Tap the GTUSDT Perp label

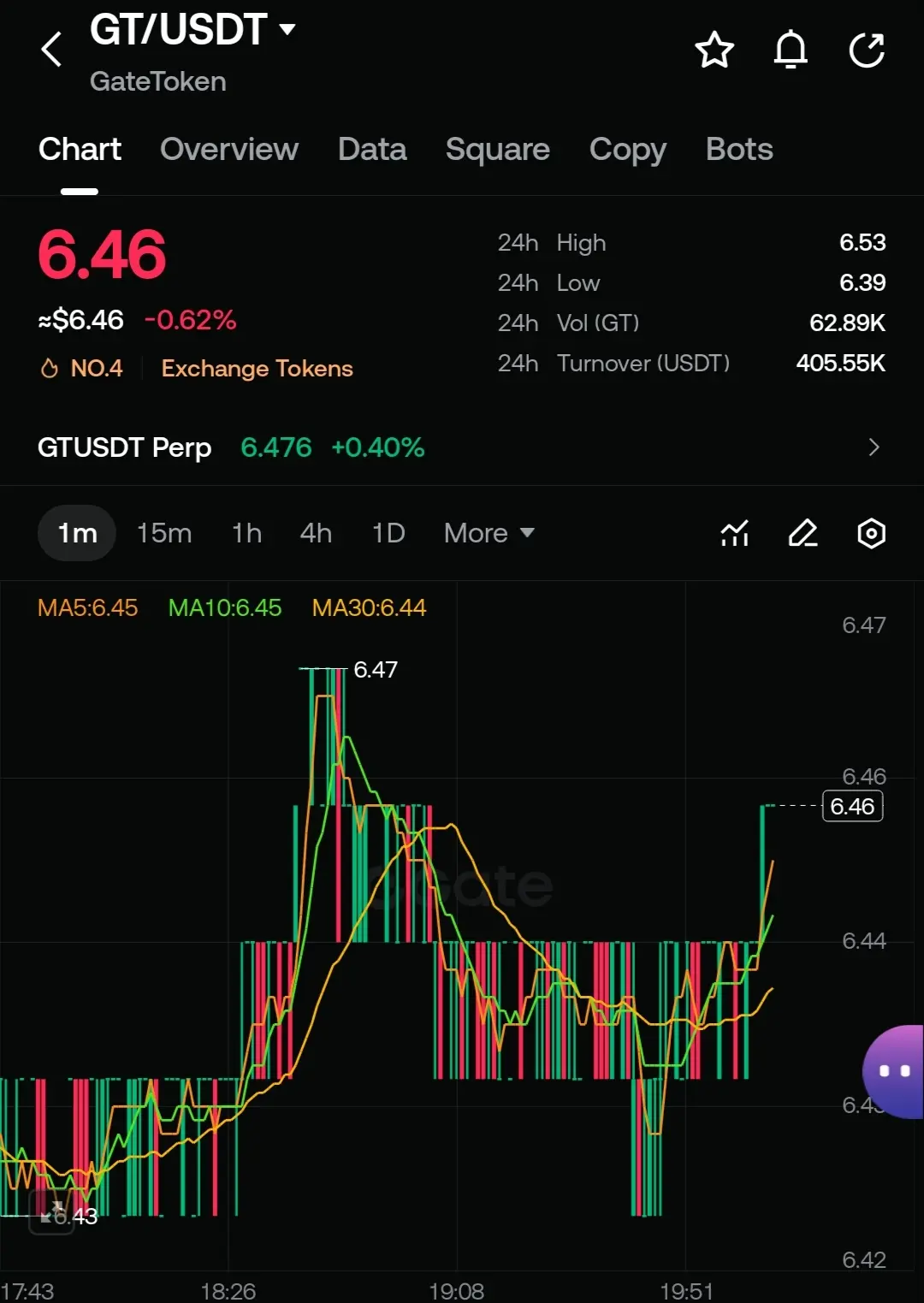pos(124,447)
